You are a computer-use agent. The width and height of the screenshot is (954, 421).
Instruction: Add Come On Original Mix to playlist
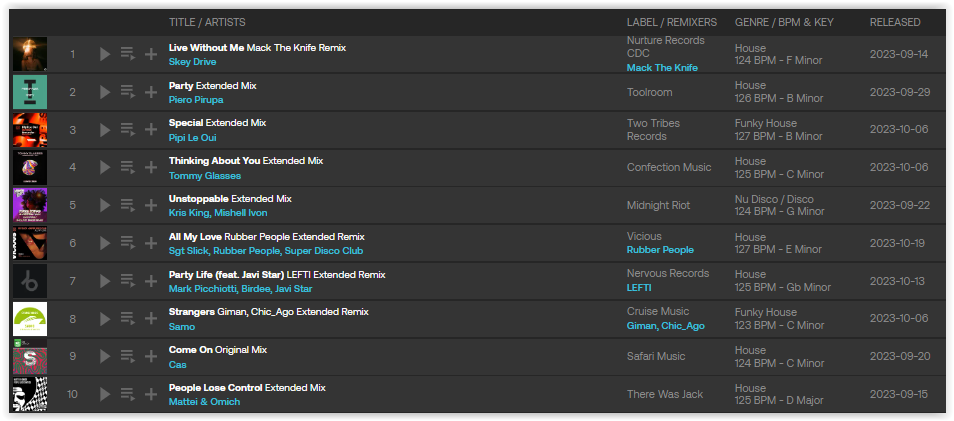point(150,357)
